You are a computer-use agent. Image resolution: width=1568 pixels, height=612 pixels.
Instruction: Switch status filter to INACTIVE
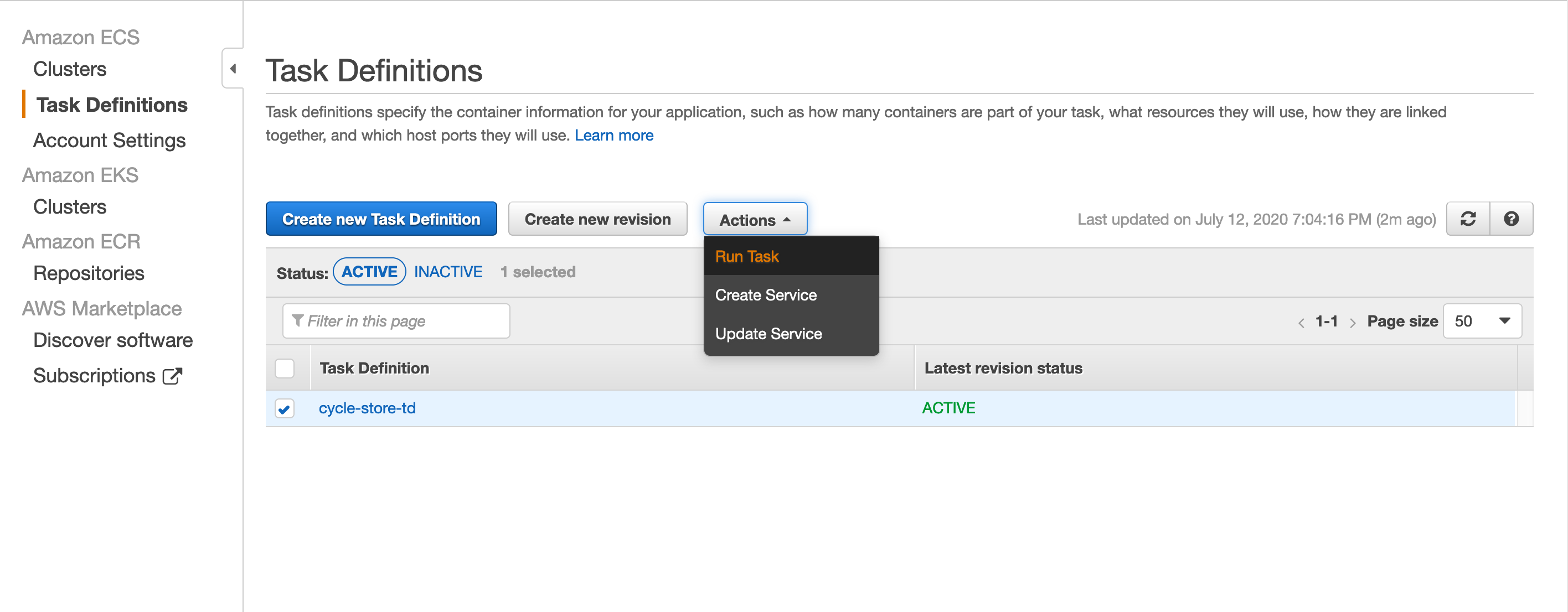[x=448, y=272]
